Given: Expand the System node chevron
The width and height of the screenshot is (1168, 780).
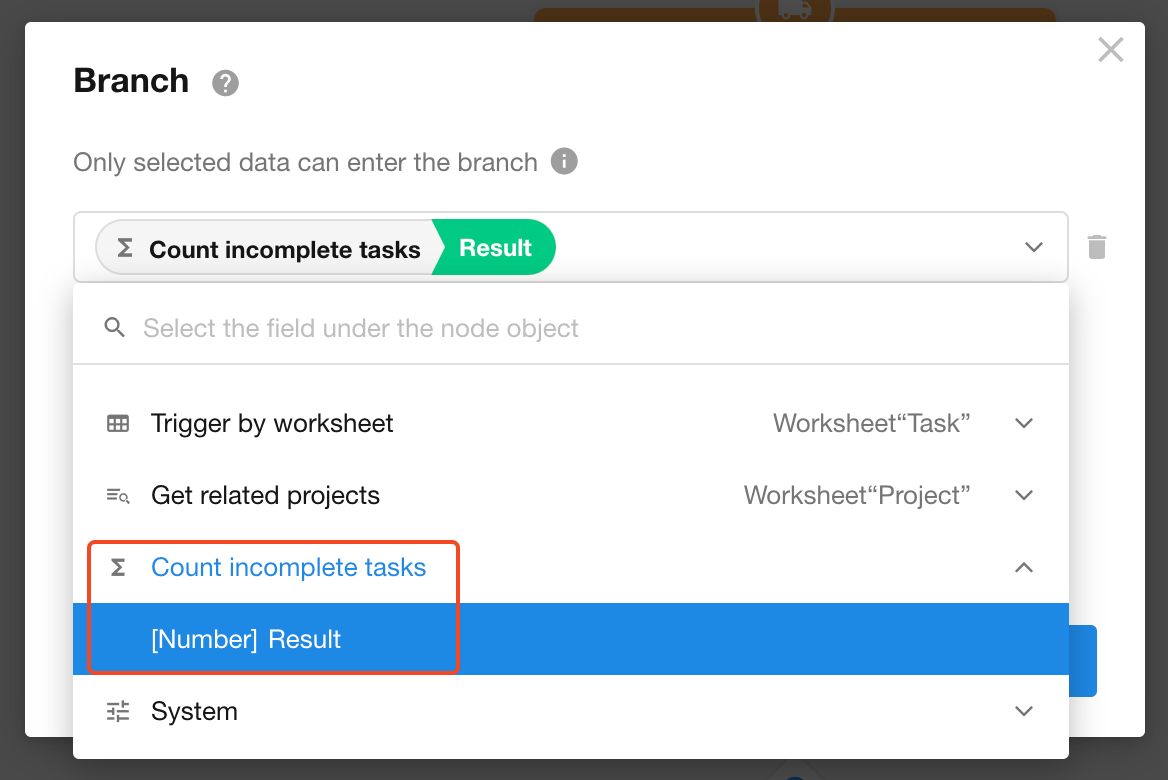Looking at the screenshot, I should [x=1023, y=712].
